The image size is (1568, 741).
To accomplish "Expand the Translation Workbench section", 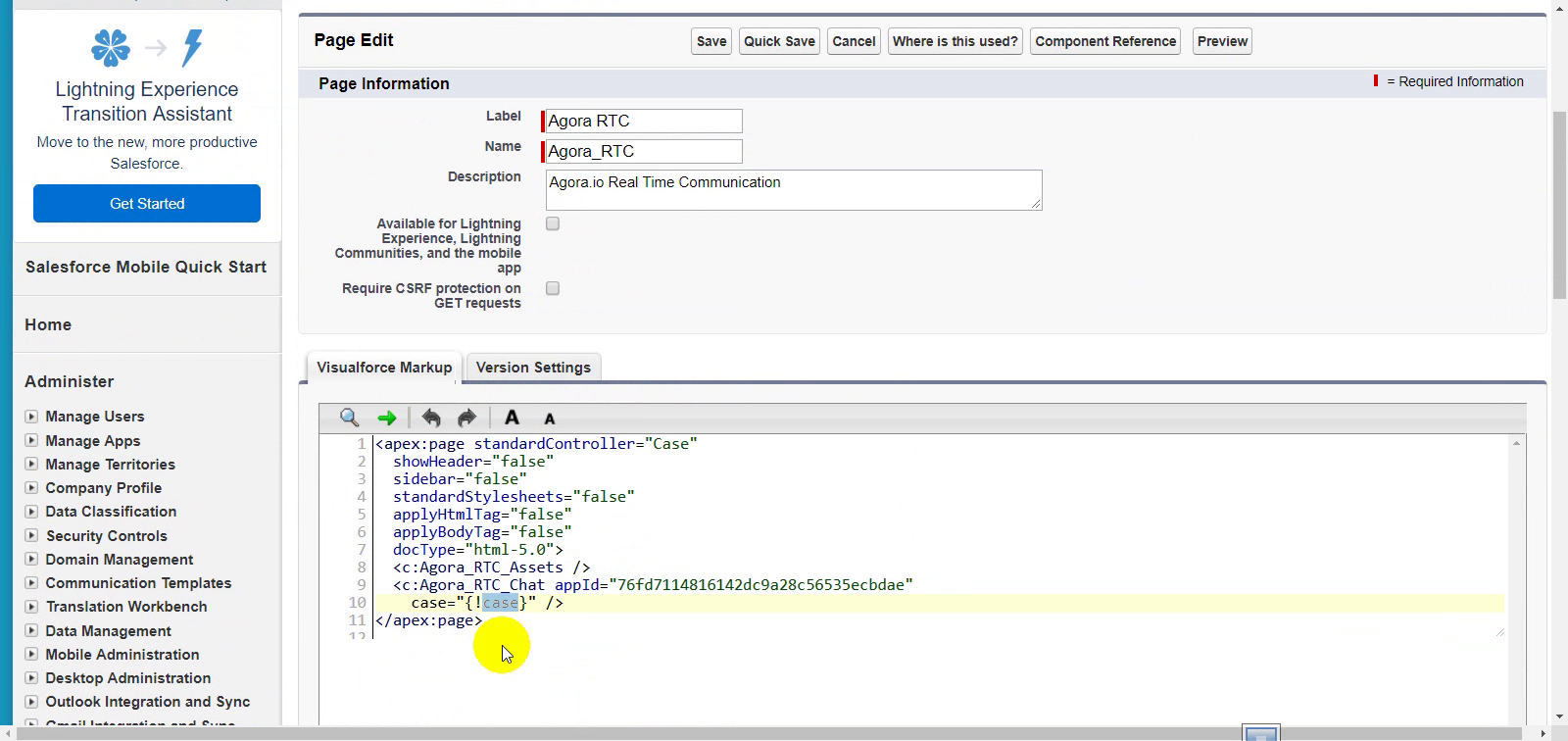I will [31, 607].
